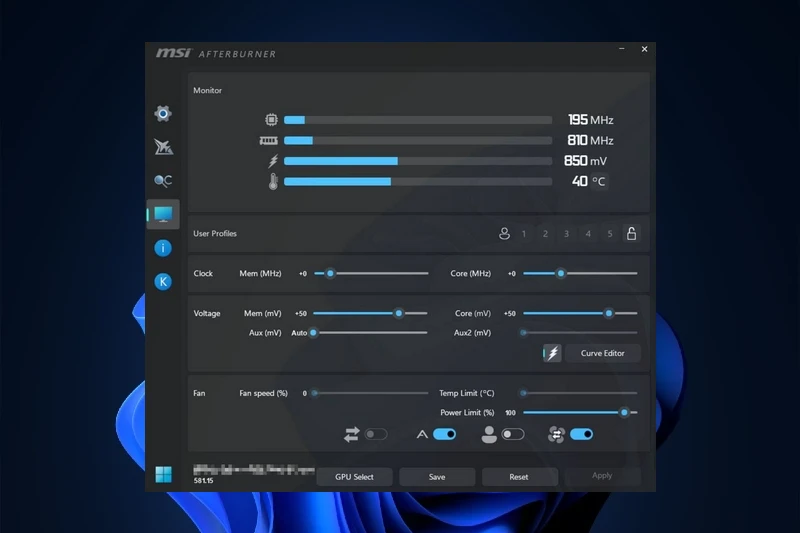Save the current settings
The image size is (800, 533).
point(437,477)
